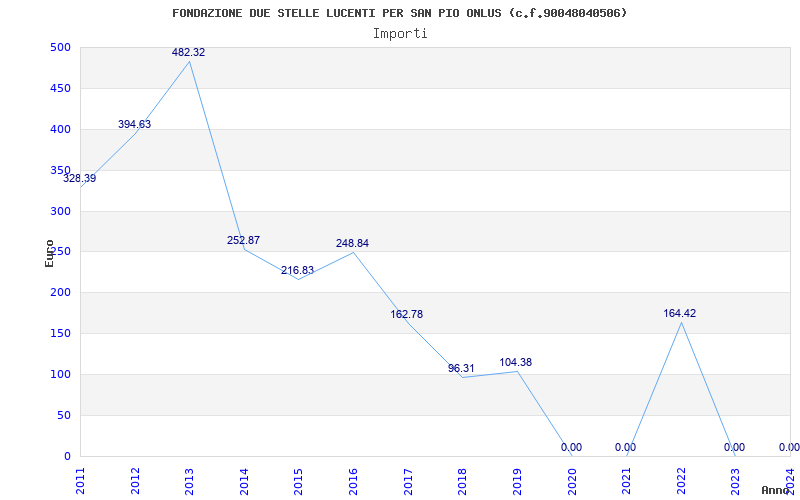This screenshot has height=500, width=800.
Task: Click the x-axis year 2014
Action: point(244,479)
